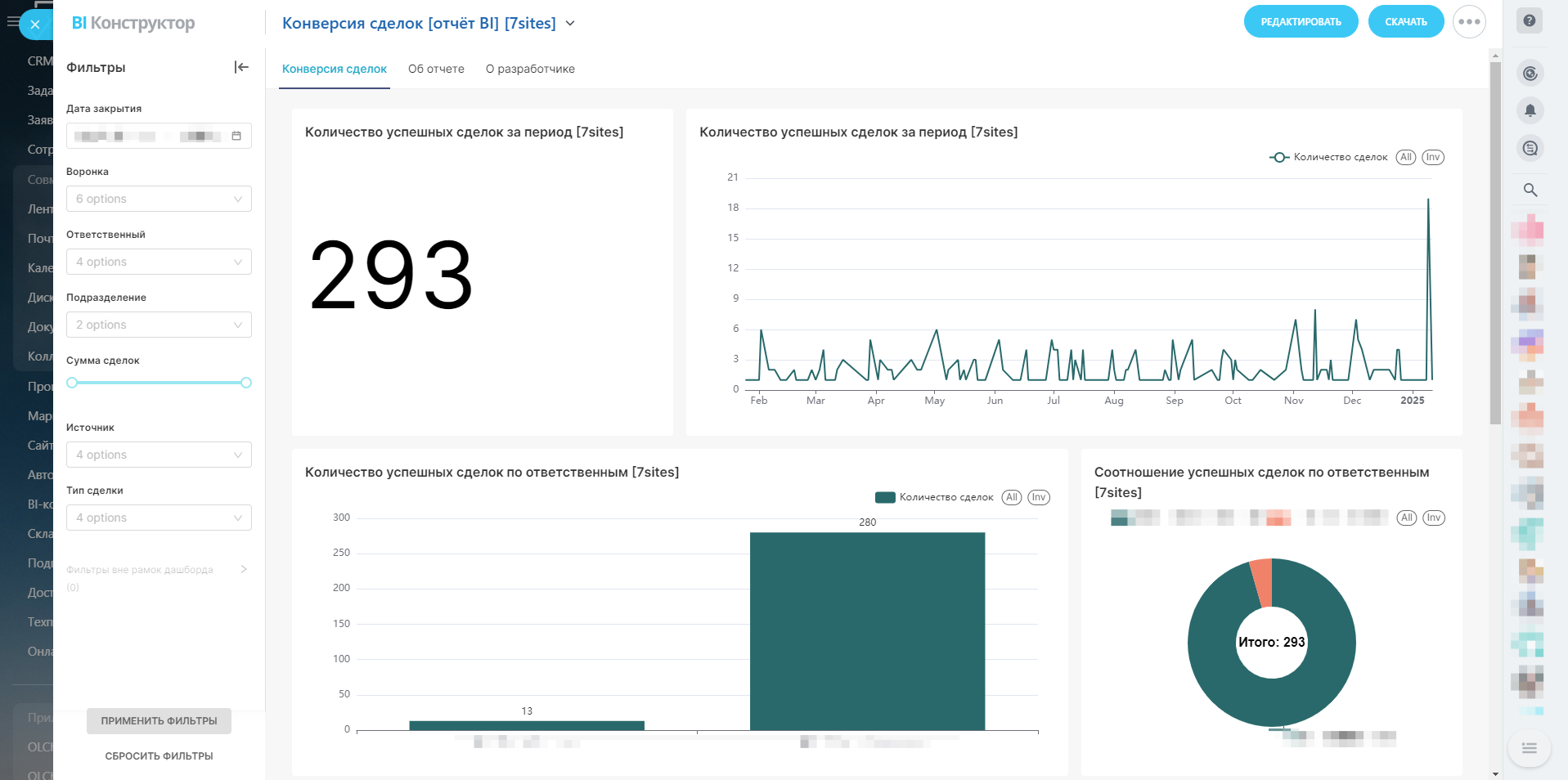Click the right handle of Сумма сделок slider
The width and height of the screenshot is (1568, 780).
pos(246,383)
